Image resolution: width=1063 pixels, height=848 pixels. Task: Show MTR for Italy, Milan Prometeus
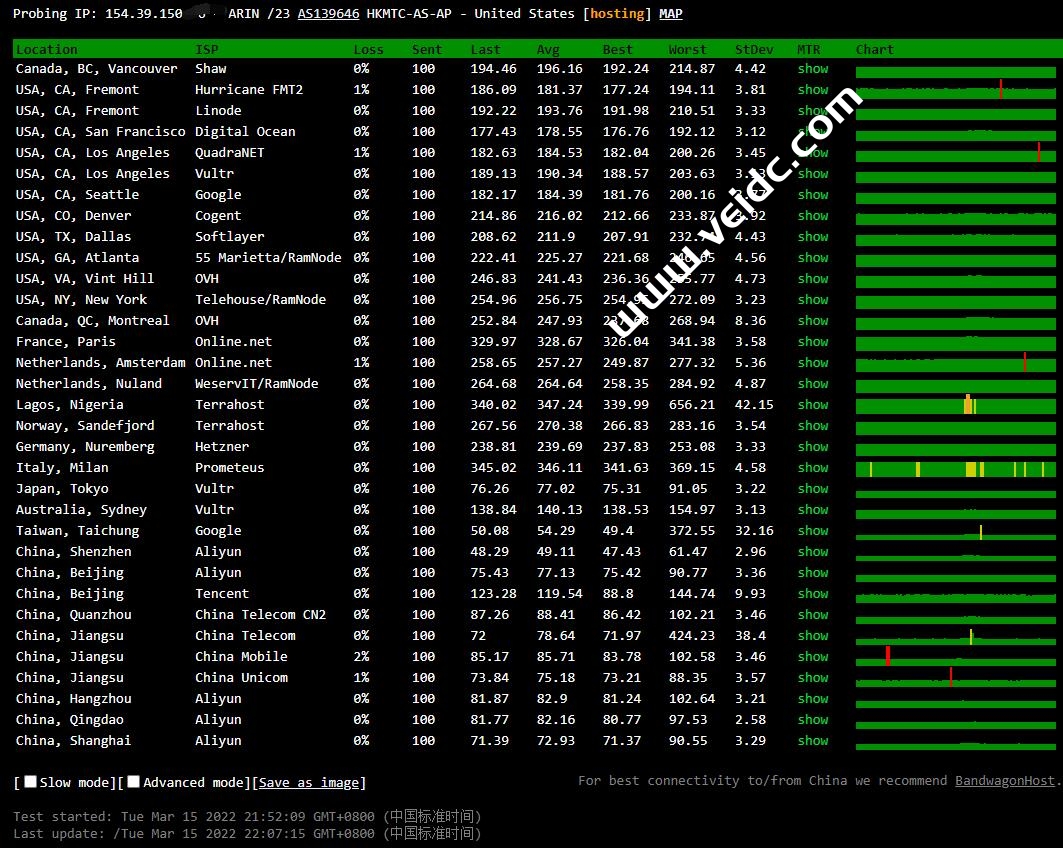point(812,468)
